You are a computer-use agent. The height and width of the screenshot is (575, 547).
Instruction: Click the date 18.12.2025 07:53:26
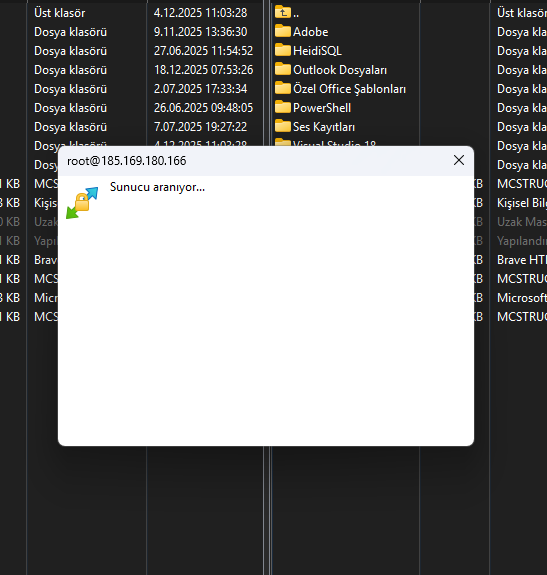(x=203, y=70)
